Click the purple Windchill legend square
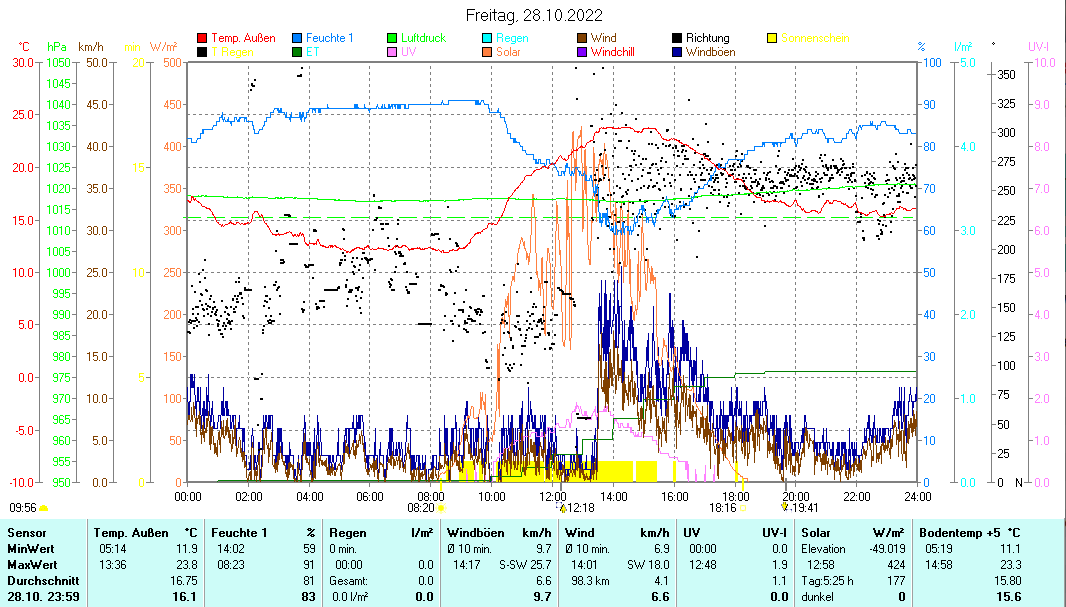Image resolution: width=1066 pixels, height=607 pixels. pos(583,51)
